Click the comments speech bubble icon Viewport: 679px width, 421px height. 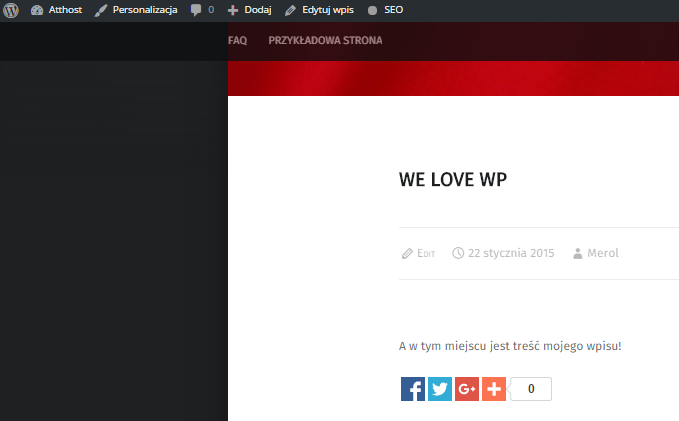pos(196,10)
